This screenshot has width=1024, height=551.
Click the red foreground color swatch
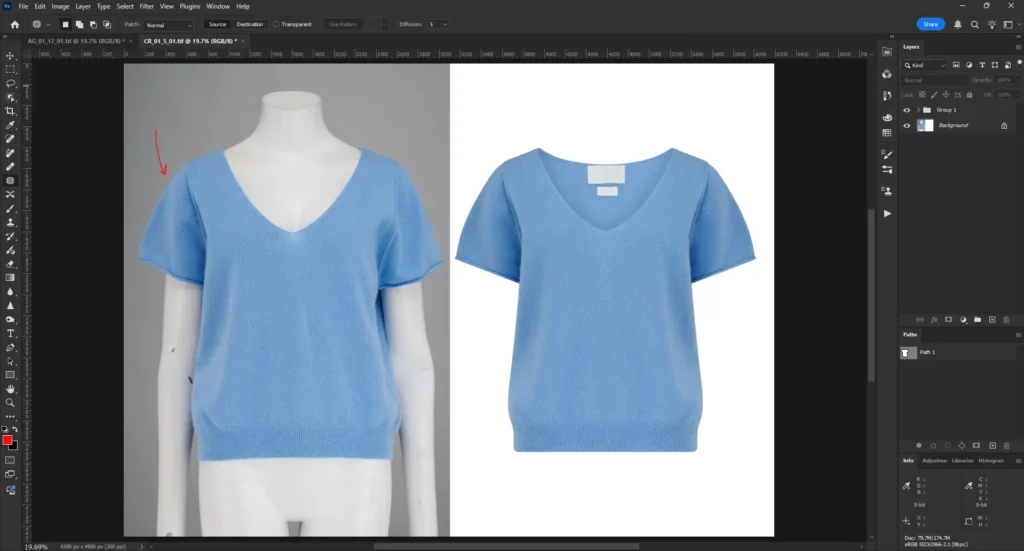[x=8, y=440]
